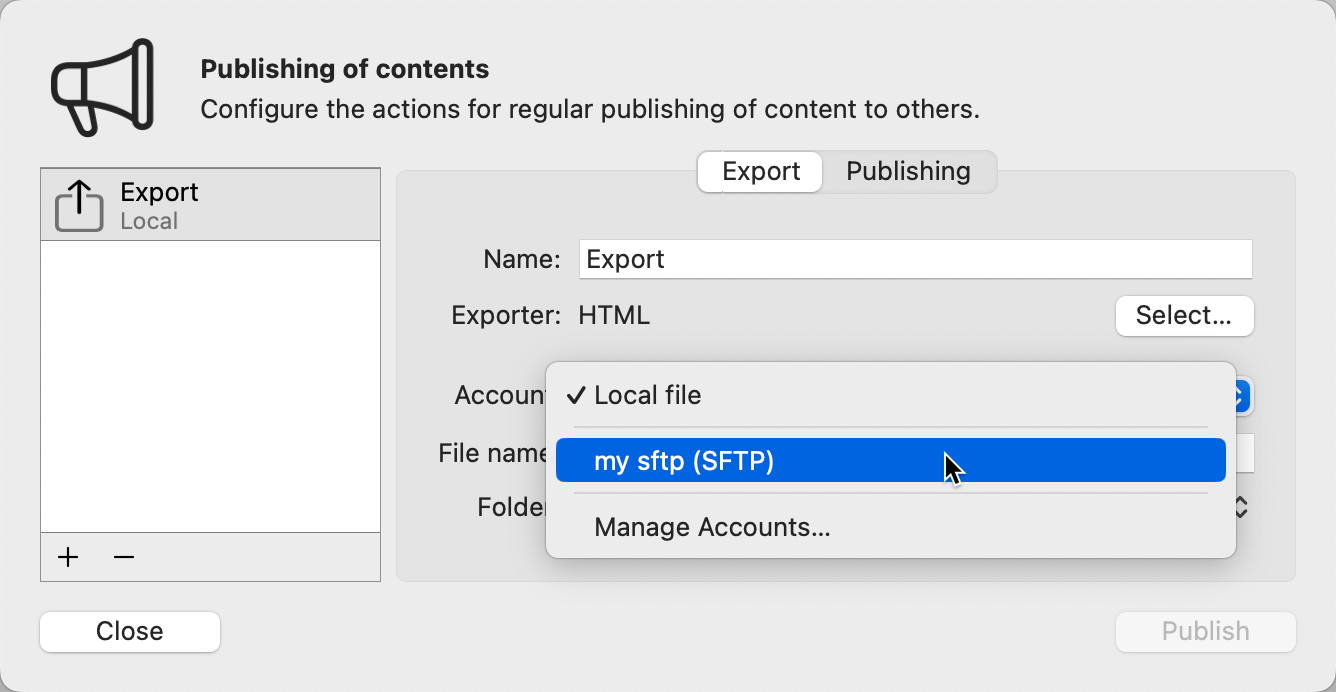Choose "Local file" from the account menu
1336x692 pixels.
[x=647, y=395]
